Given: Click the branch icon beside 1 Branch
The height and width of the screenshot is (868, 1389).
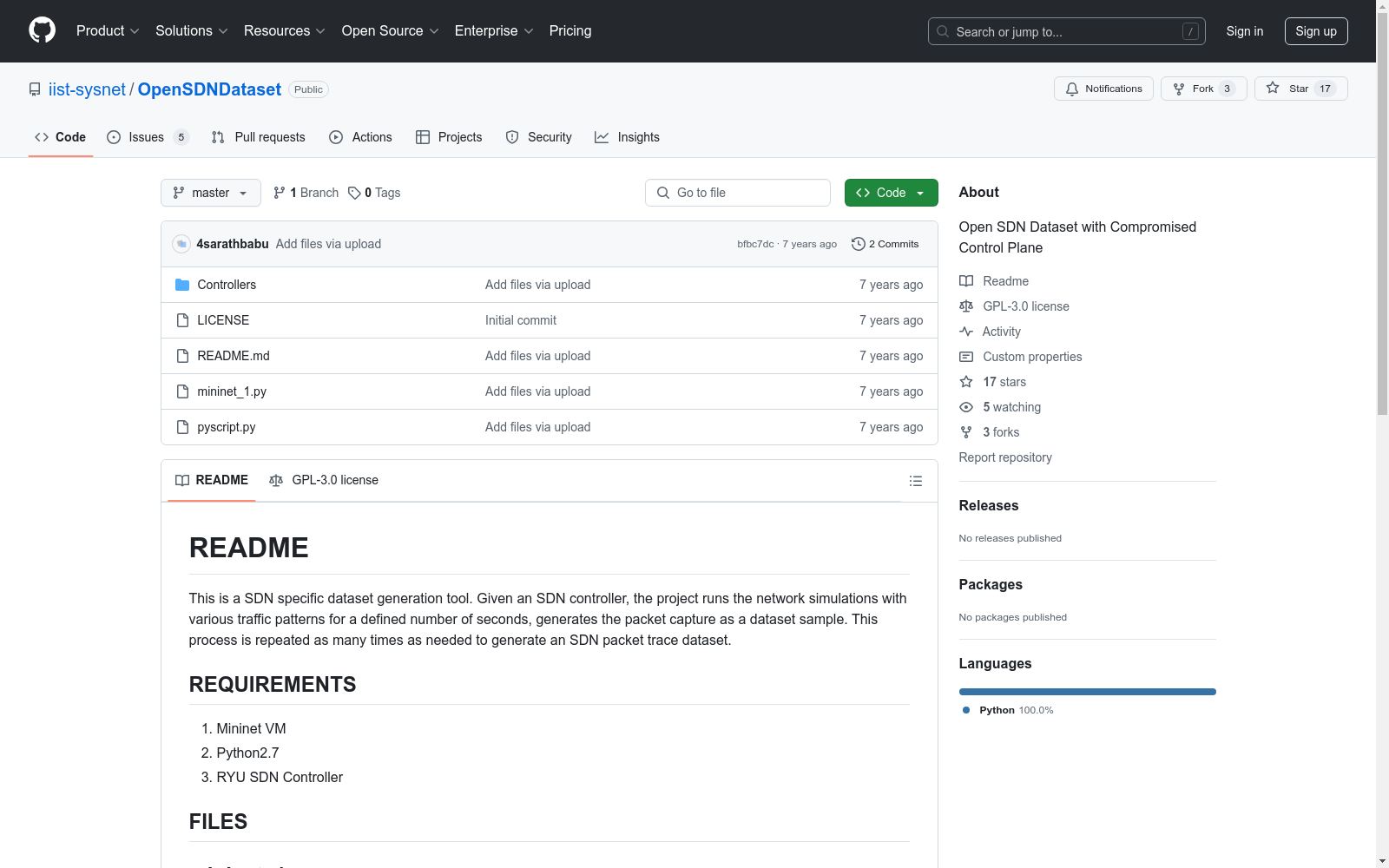Looking at the screenshot, I should (280, 193).
